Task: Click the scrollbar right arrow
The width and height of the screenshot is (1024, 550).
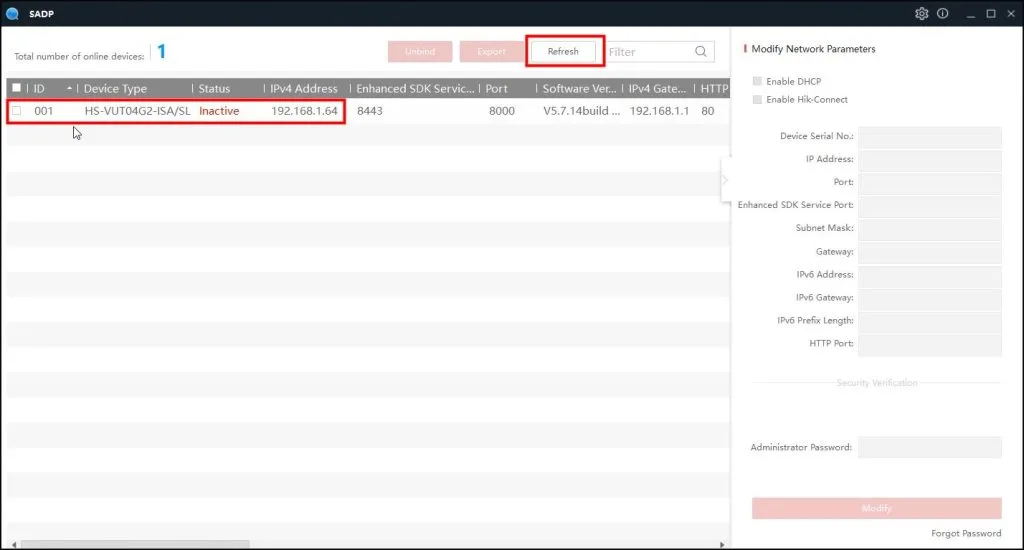Action: (722, 544)
